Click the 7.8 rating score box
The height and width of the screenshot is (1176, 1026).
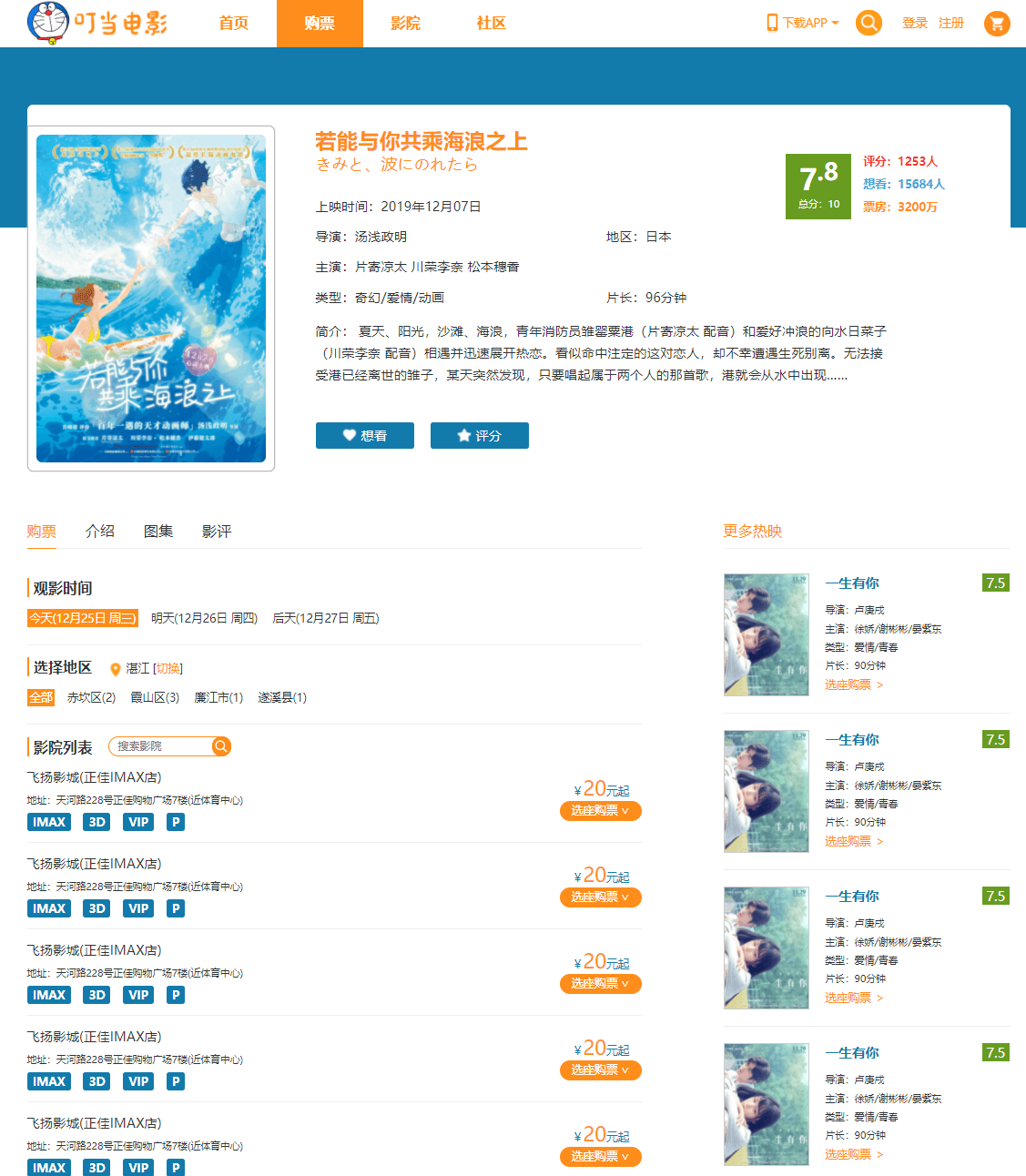[819, 187]
